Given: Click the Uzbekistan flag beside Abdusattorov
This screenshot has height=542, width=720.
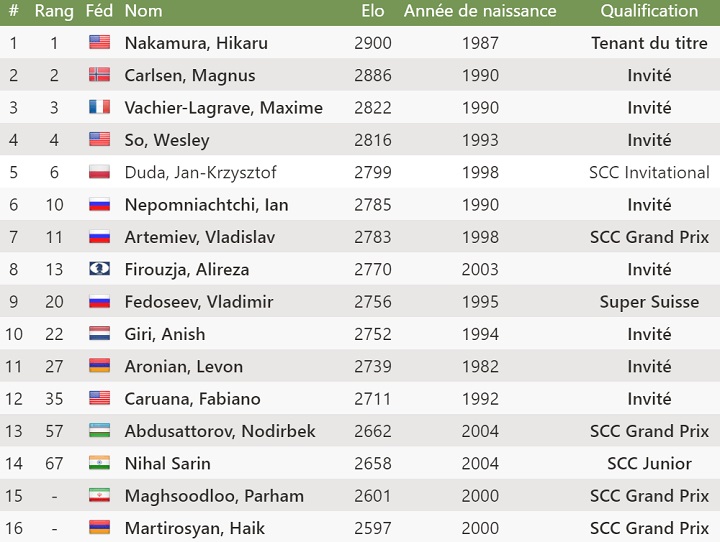Looking at the screenshot, I should tap(100, 430).
